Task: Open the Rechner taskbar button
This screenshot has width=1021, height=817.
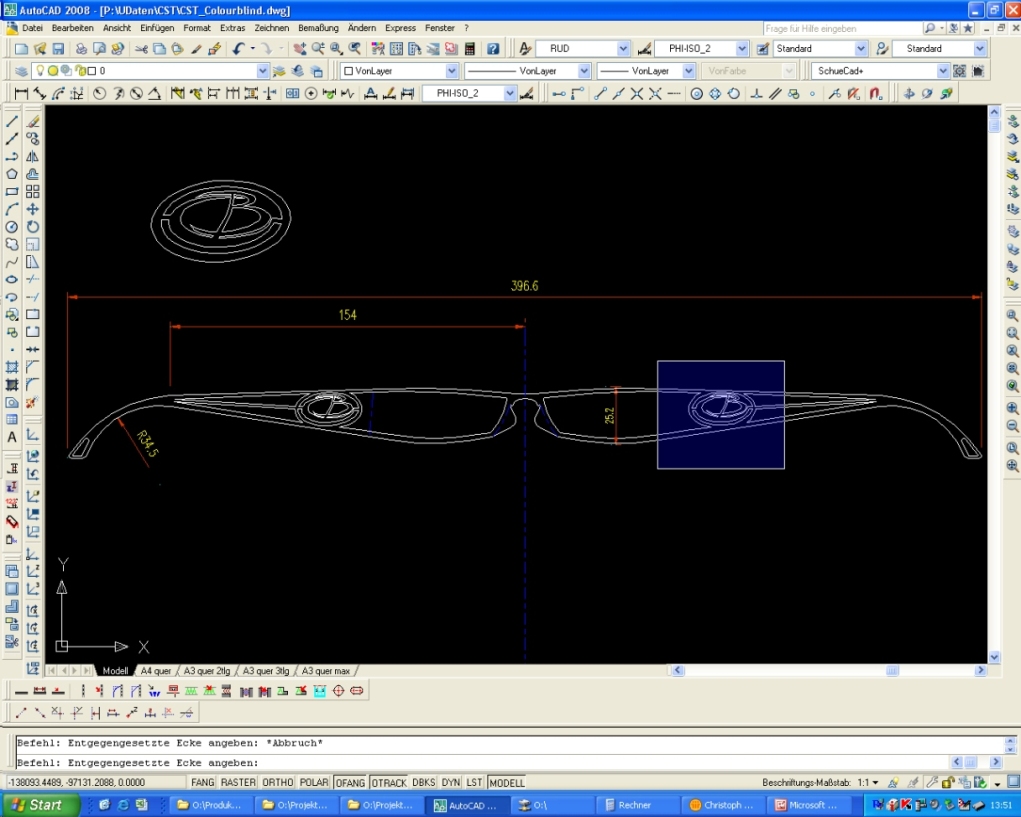Action: (x=635, y=805)
